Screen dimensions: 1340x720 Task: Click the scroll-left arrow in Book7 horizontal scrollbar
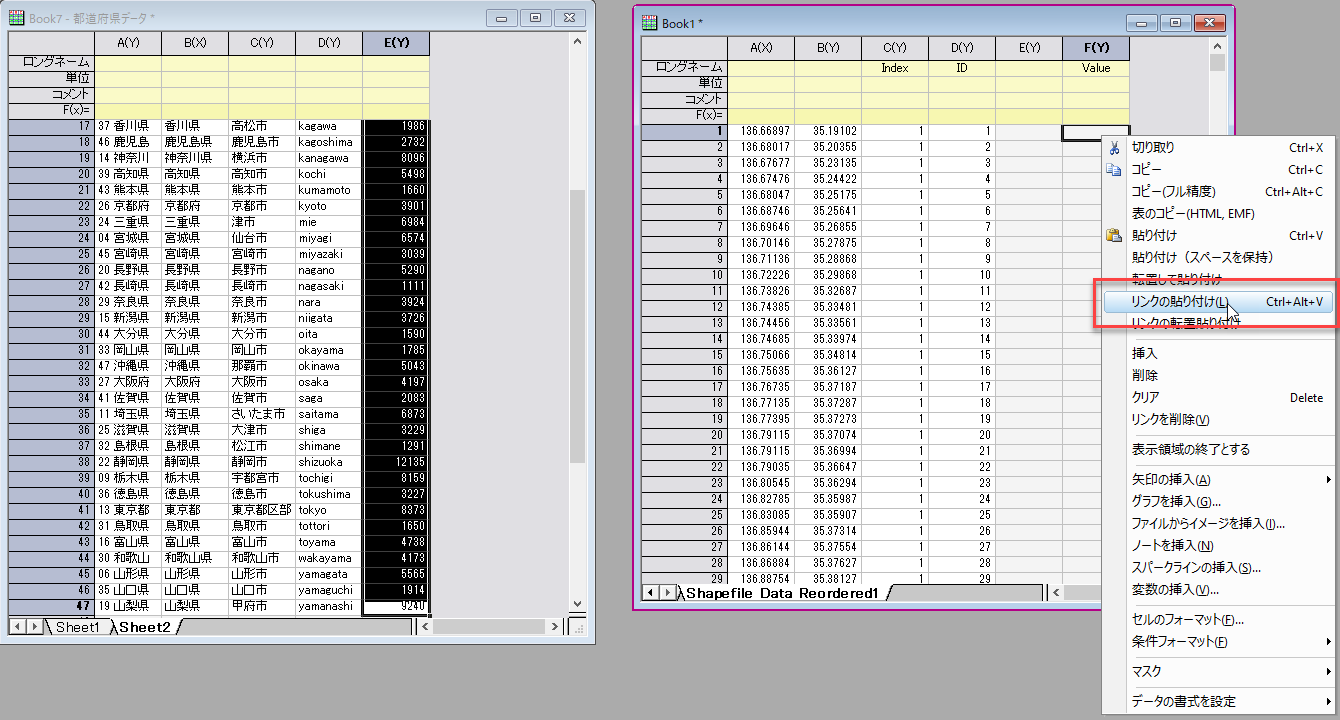424,627
